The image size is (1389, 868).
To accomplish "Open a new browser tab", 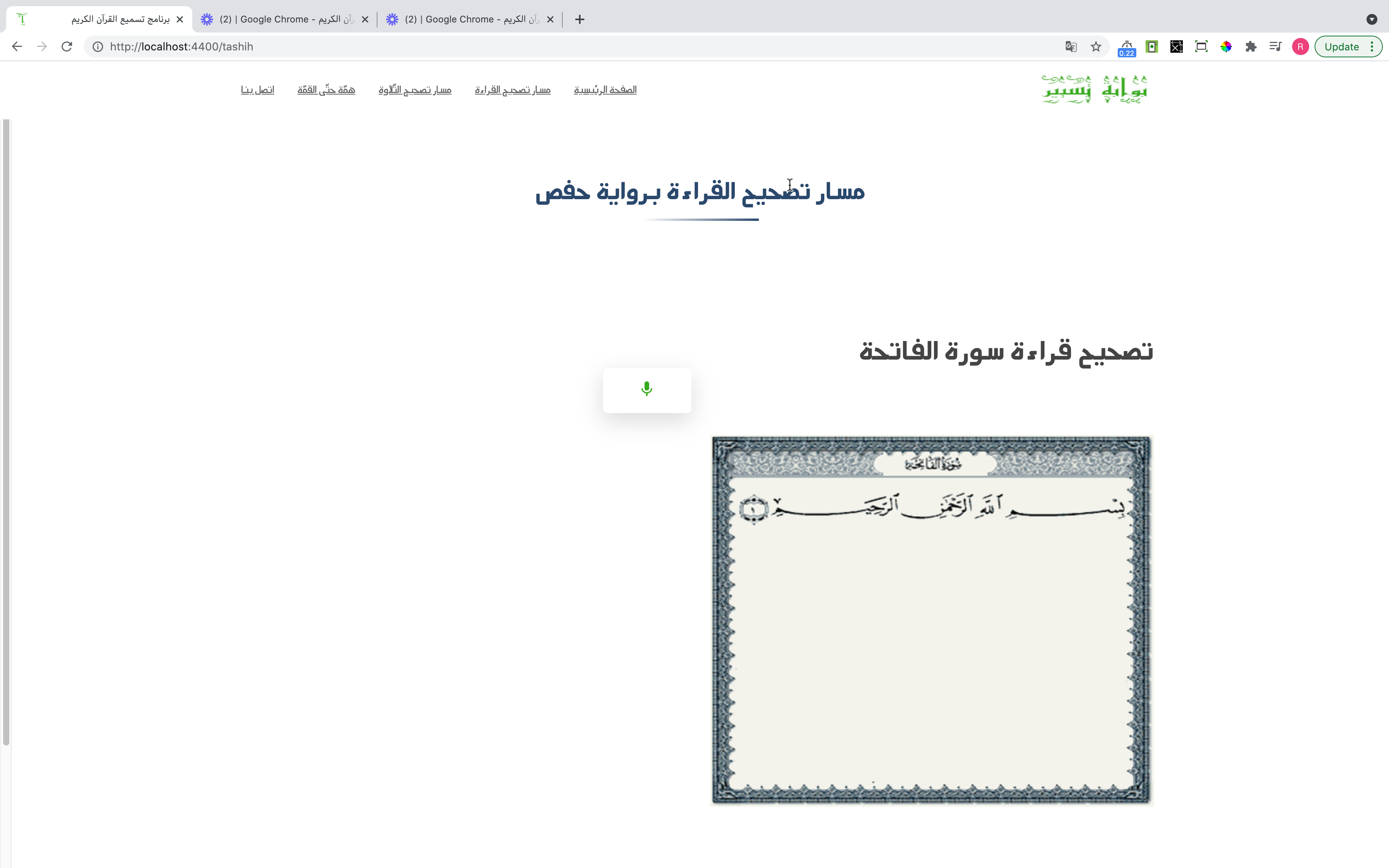I will tap(580, 19).
